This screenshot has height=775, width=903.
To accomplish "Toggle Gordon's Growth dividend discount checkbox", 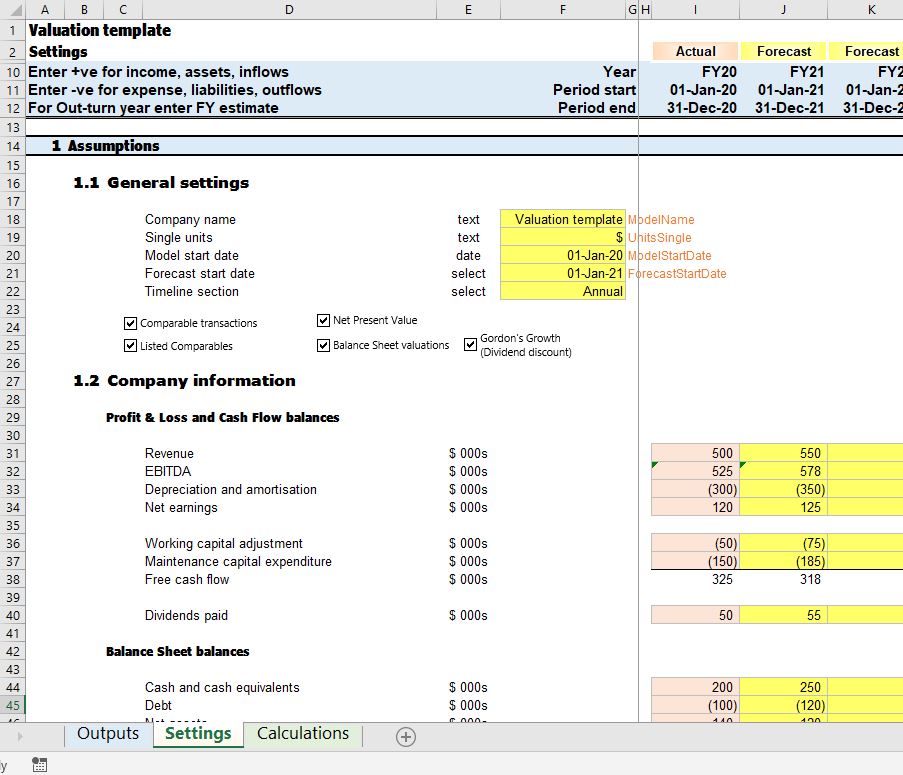I will click(471, 344).
